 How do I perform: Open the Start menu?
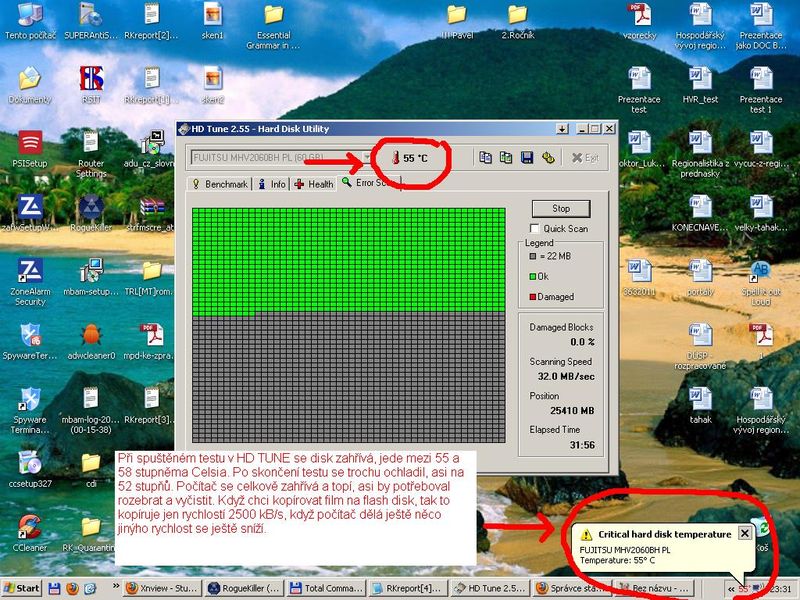coord(21,588)
